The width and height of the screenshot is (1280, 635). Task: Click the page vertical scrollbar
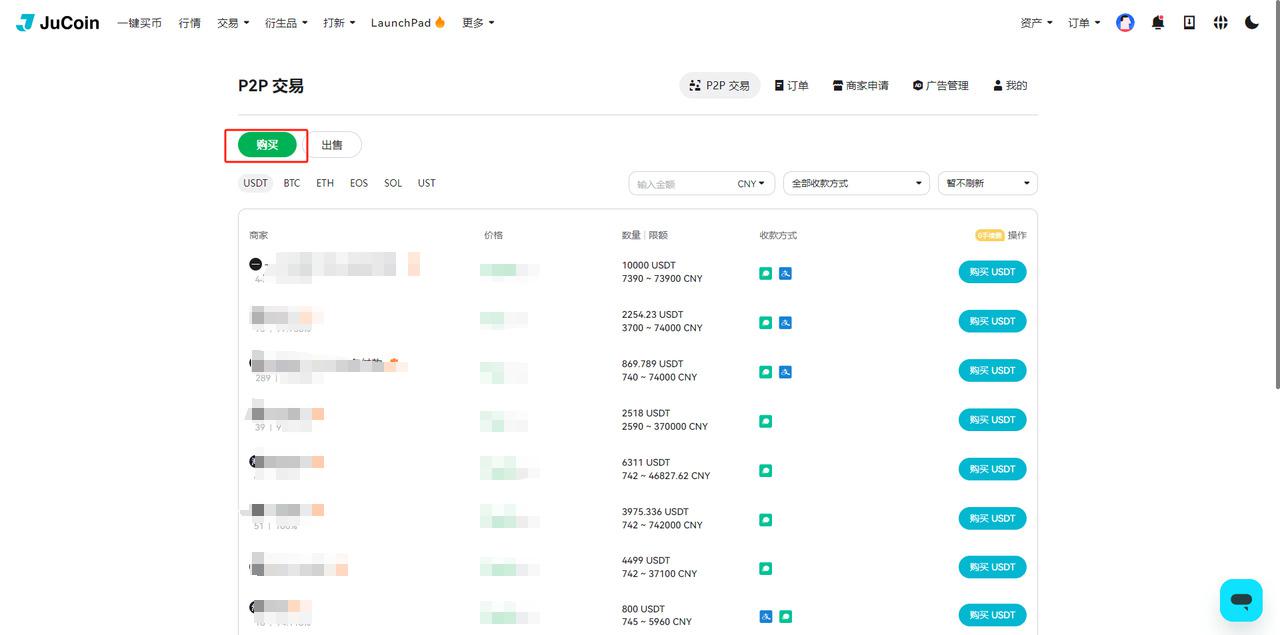tap(1276, 195)
